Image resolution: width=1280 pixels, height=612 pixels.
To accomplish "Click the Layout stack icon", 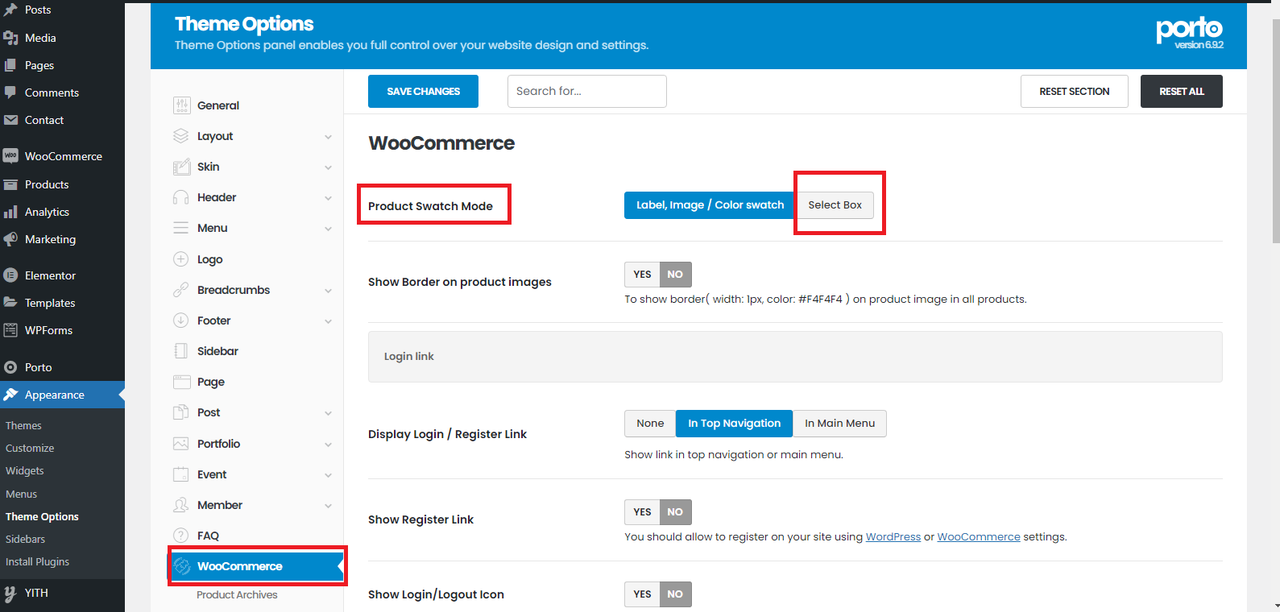I will pyautogui.click(x=181, y=136).
